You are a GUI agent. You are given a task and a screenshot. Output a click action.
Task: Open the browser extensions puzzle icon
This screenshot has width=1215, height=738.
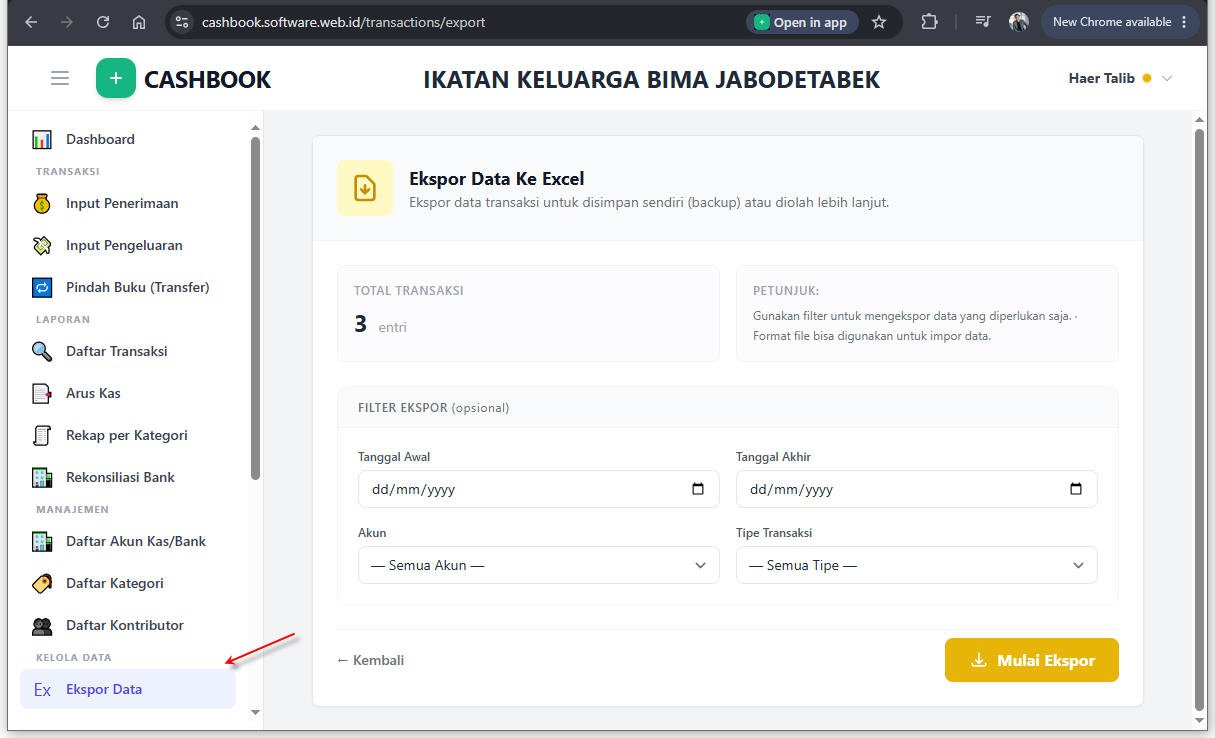point(929,22)
